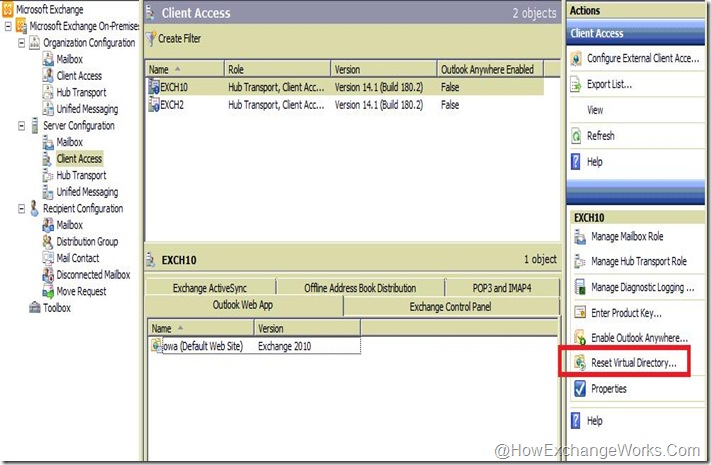Open Help under EXCH10 actions
This screenshot has width=711, height=465.
[x=594, y=421]
